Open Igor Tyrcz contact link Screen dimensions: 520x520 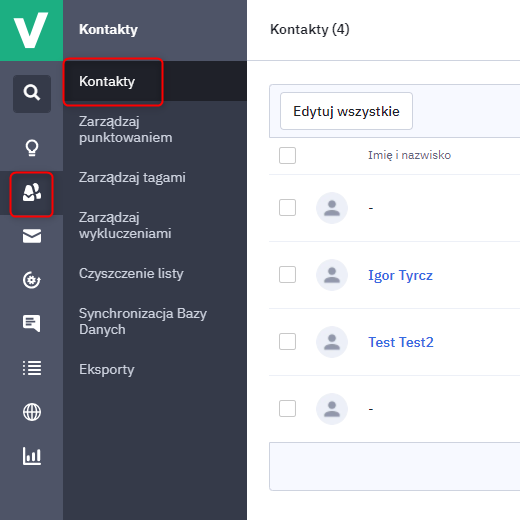tap(400, 275)
